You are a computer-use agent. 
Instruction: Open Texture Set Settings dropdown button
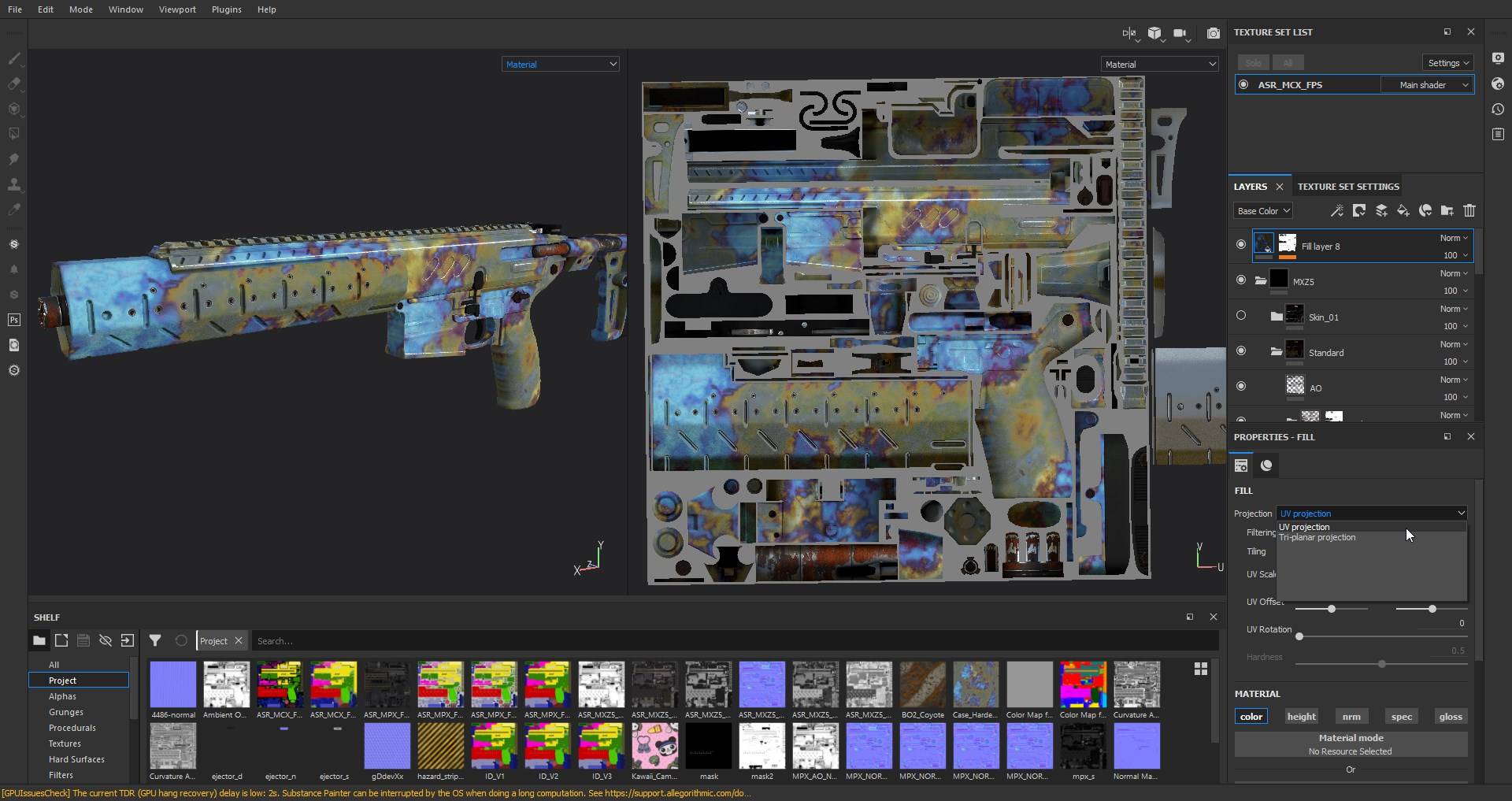pos(1447,63)
